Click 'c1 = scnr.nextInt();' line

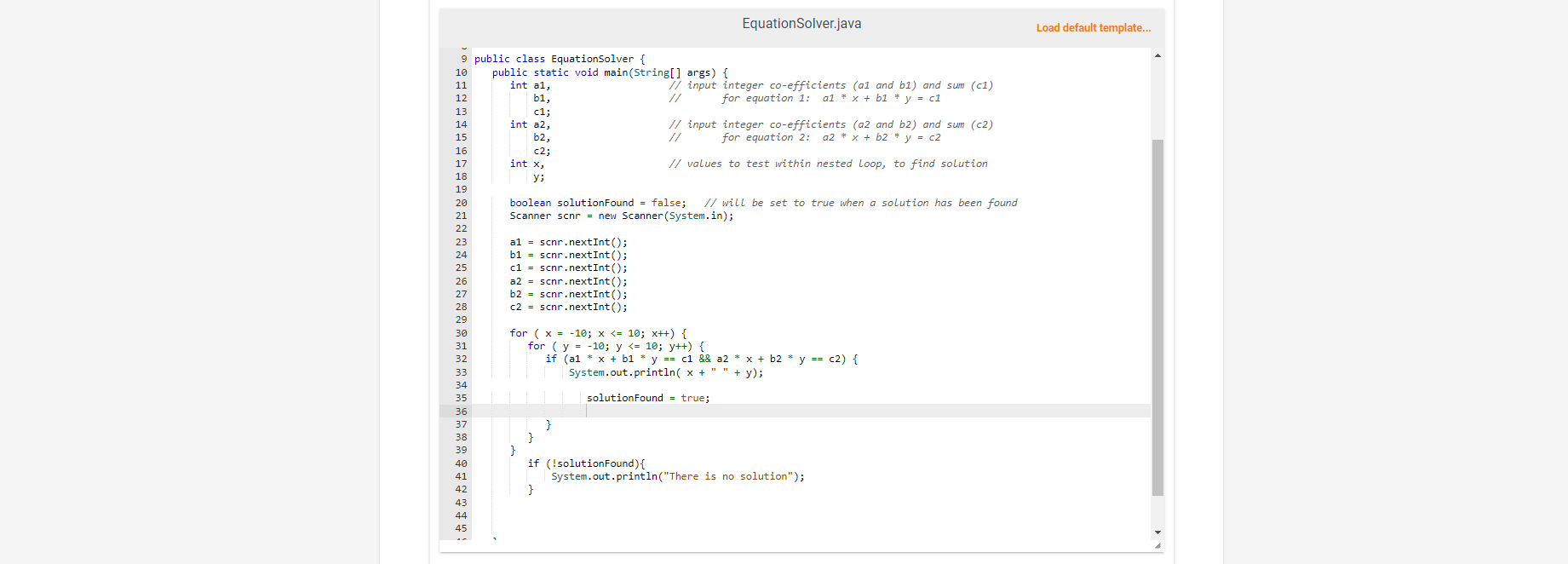[569, 268]
